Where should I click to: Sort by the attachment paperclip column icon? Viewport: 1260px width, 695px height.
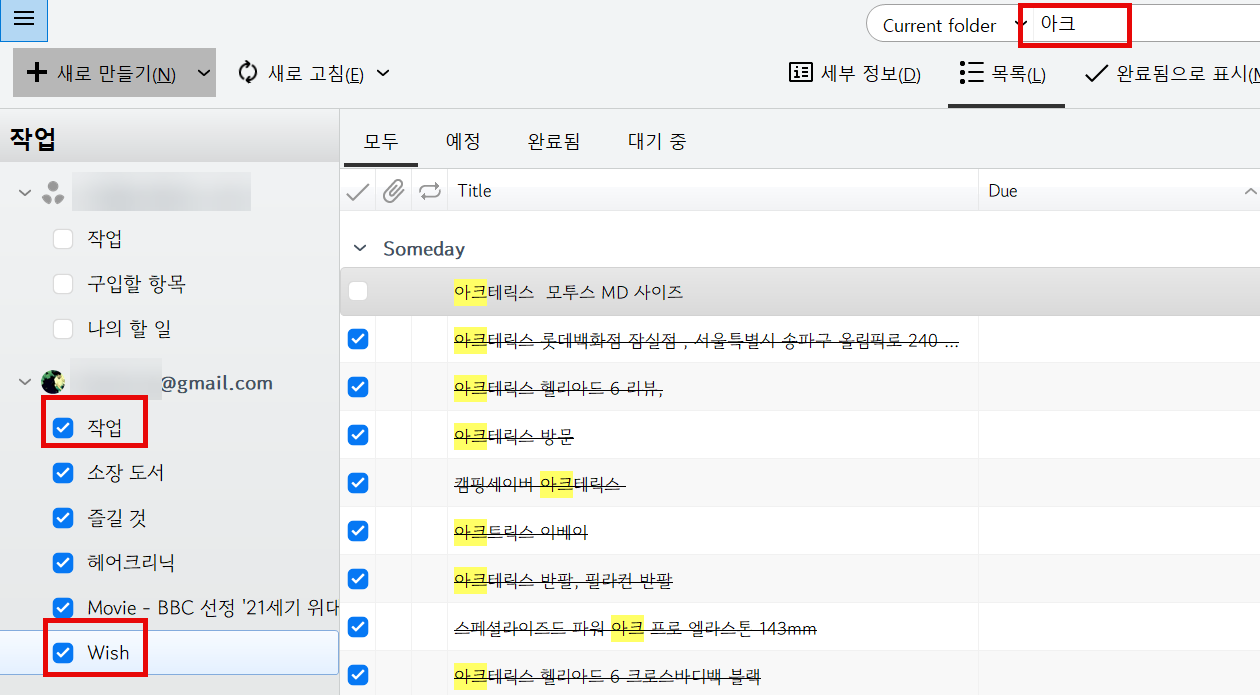pos(394,191)
